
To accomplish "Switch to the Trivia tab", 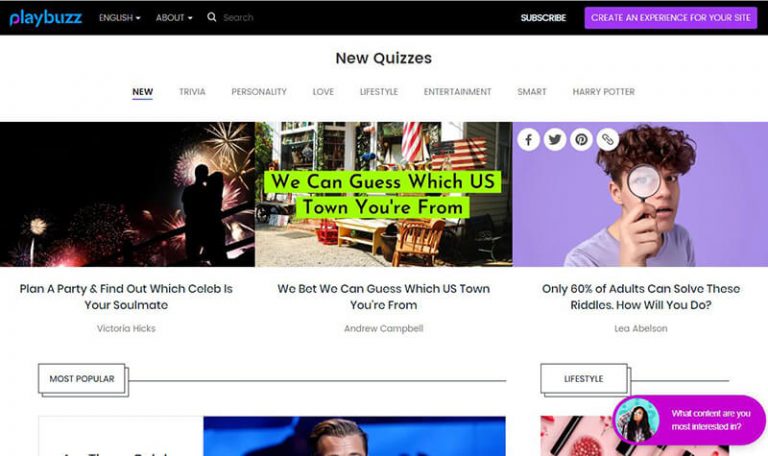I will click(x=192, y=92).
